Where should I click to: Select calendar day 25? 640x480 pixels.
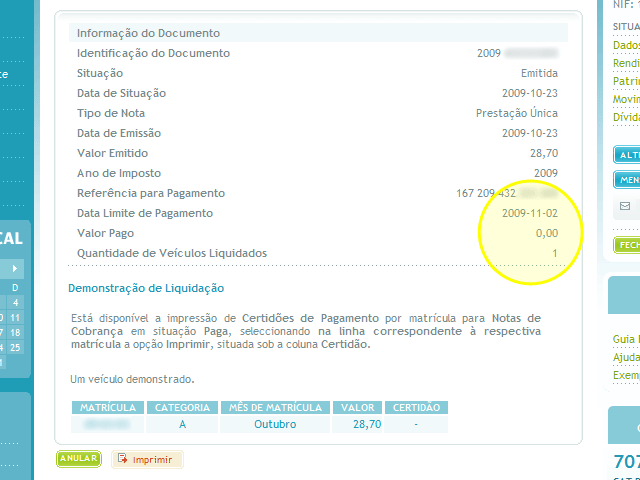(15, 348)
